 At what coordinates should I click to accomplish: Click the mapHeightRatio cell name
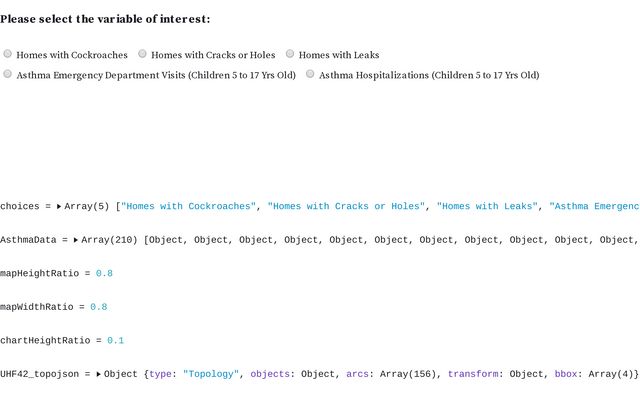40,273
